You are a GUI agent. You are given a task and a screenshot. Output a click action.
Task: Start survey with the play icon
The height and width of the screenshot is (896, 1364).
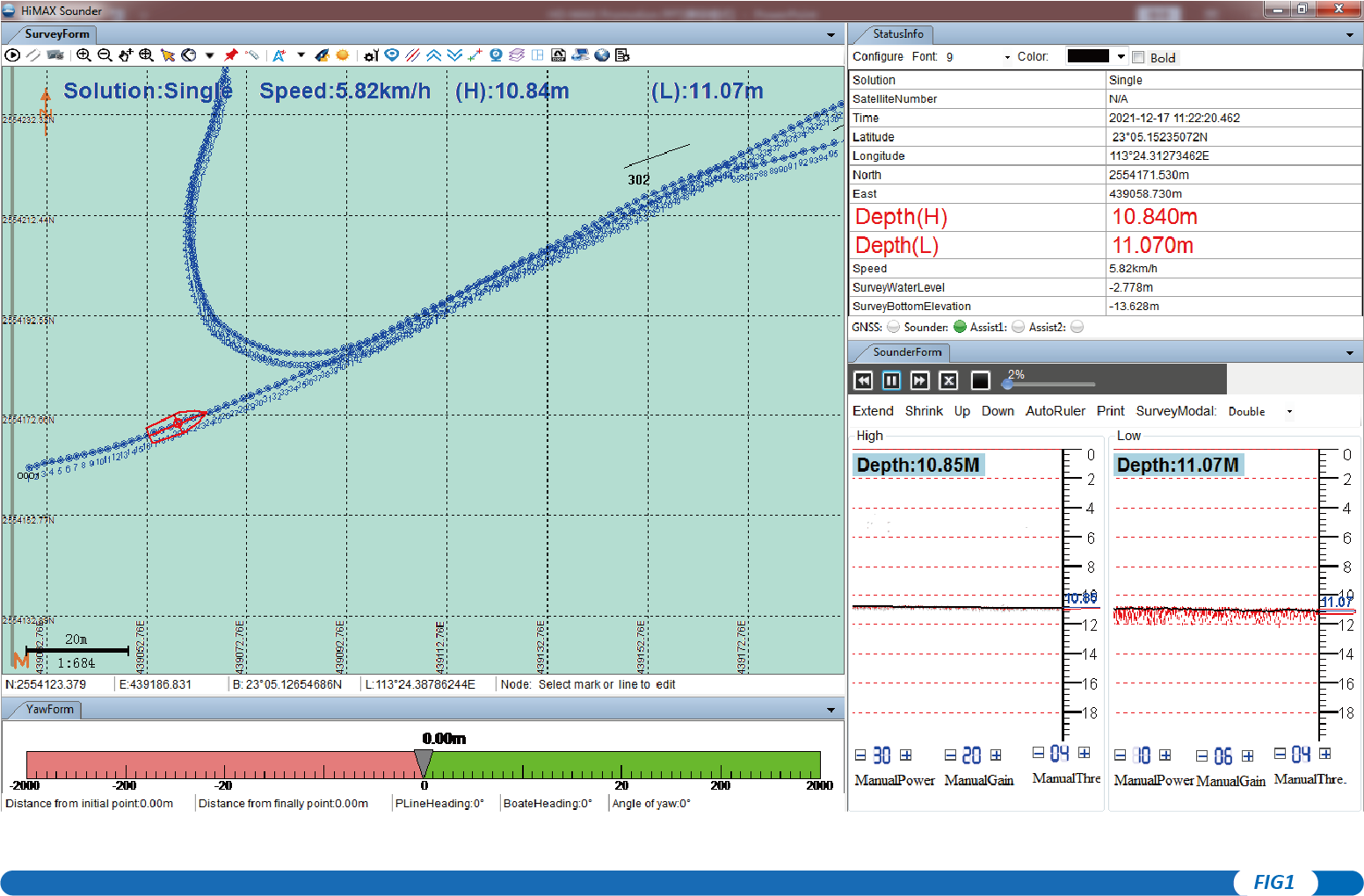(x=12, y=54)
